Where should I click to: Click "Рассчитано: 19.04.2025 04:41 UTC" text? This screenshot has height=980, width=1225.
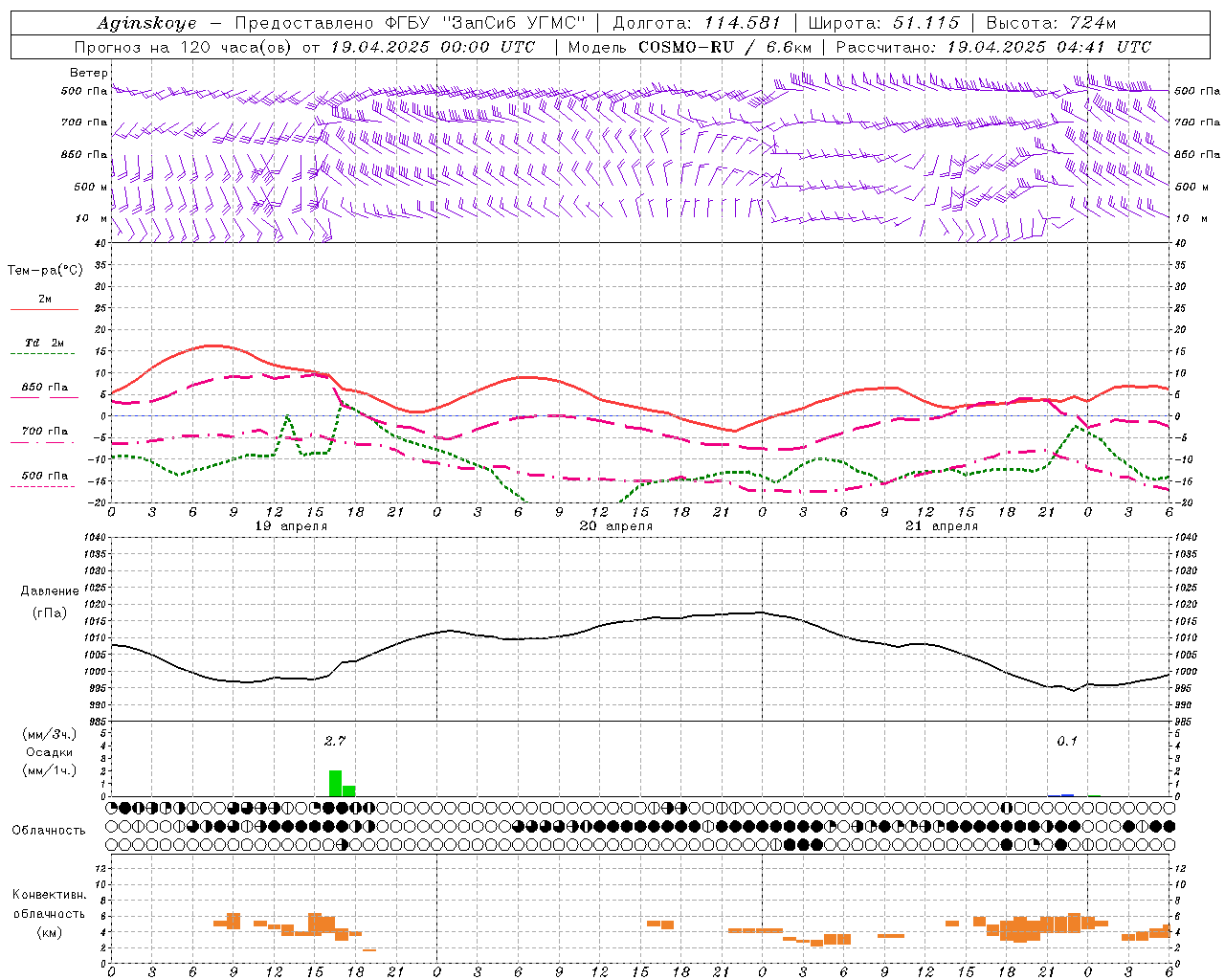point(993,47)
